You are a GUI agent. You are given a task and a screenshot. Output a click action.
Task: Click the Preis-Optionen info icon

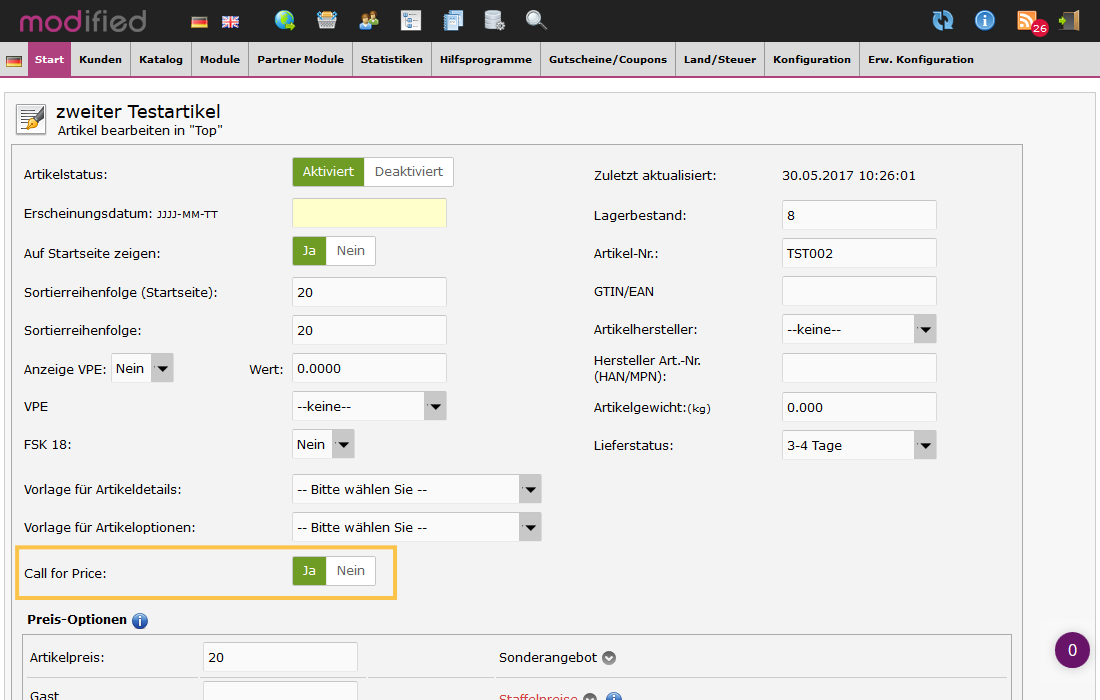point(140,621)
